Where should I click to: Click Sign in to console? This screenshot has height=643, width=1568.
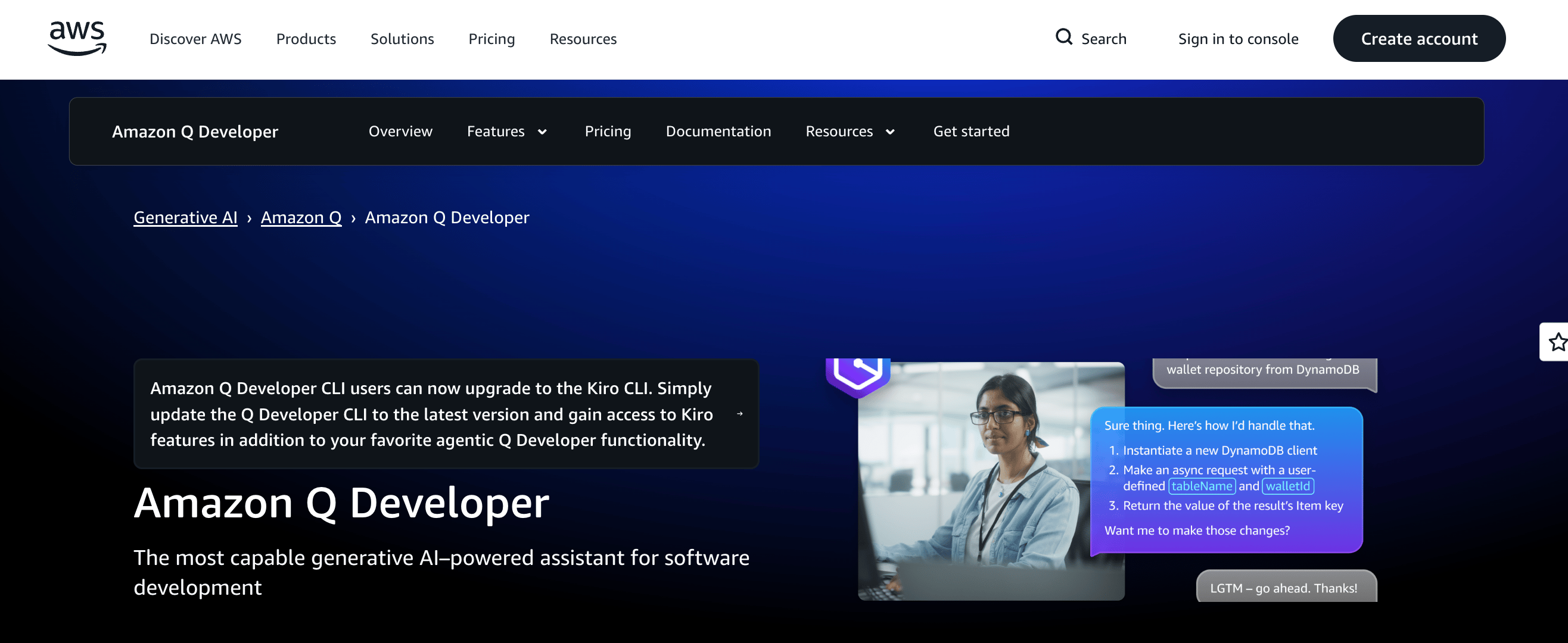point(1238,39)
